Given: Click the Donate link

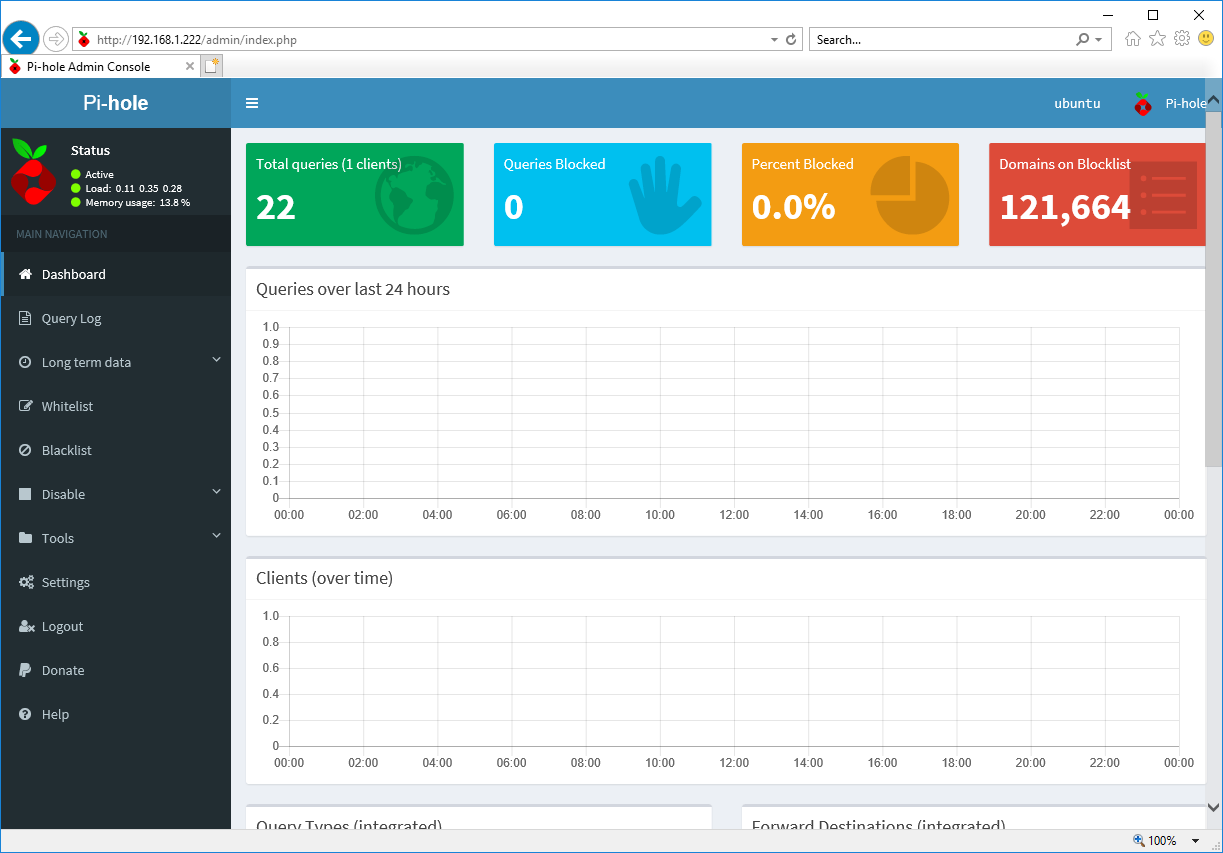Looking at the screenshot, I should 63,670.
